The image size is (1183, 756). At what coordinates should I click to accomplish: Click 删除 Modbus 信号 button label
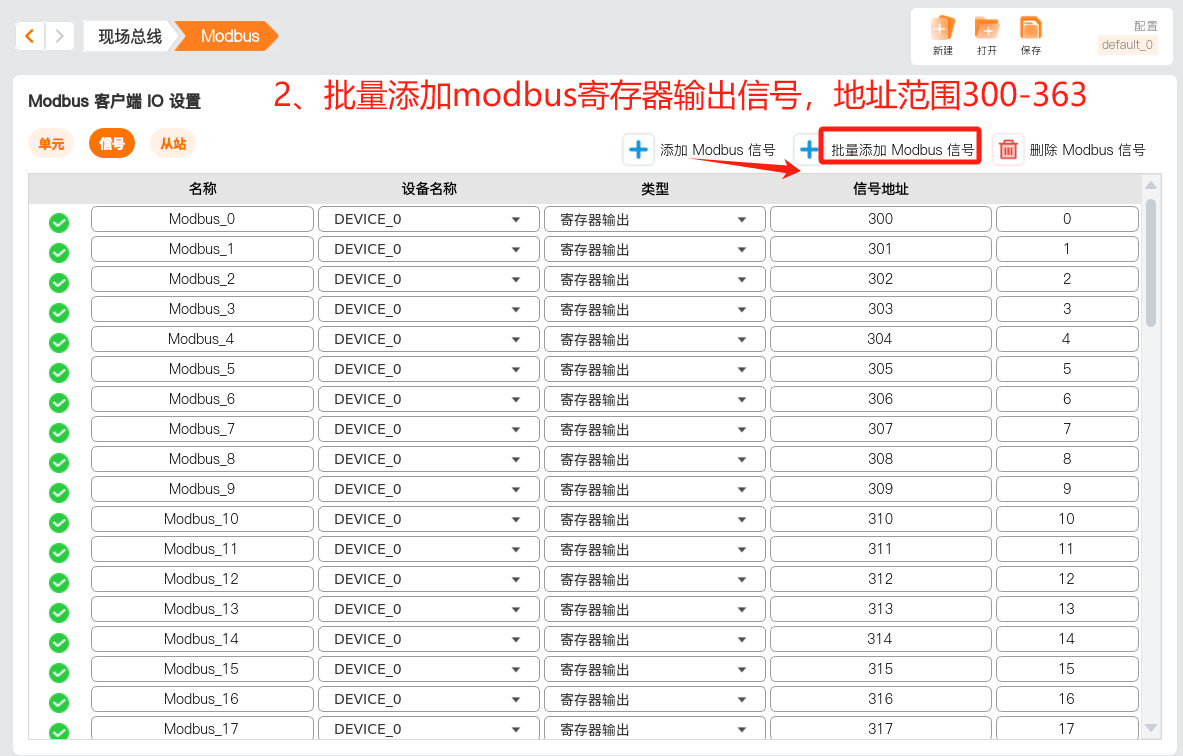click(1087, 150)
